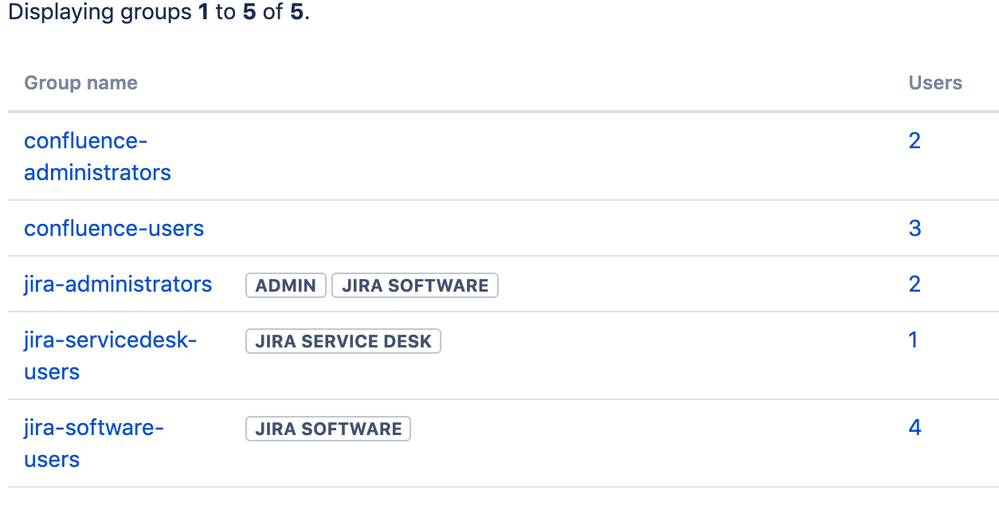View the 2 users in confluence-administrators

pyautogui.click(x=914, y=141)
